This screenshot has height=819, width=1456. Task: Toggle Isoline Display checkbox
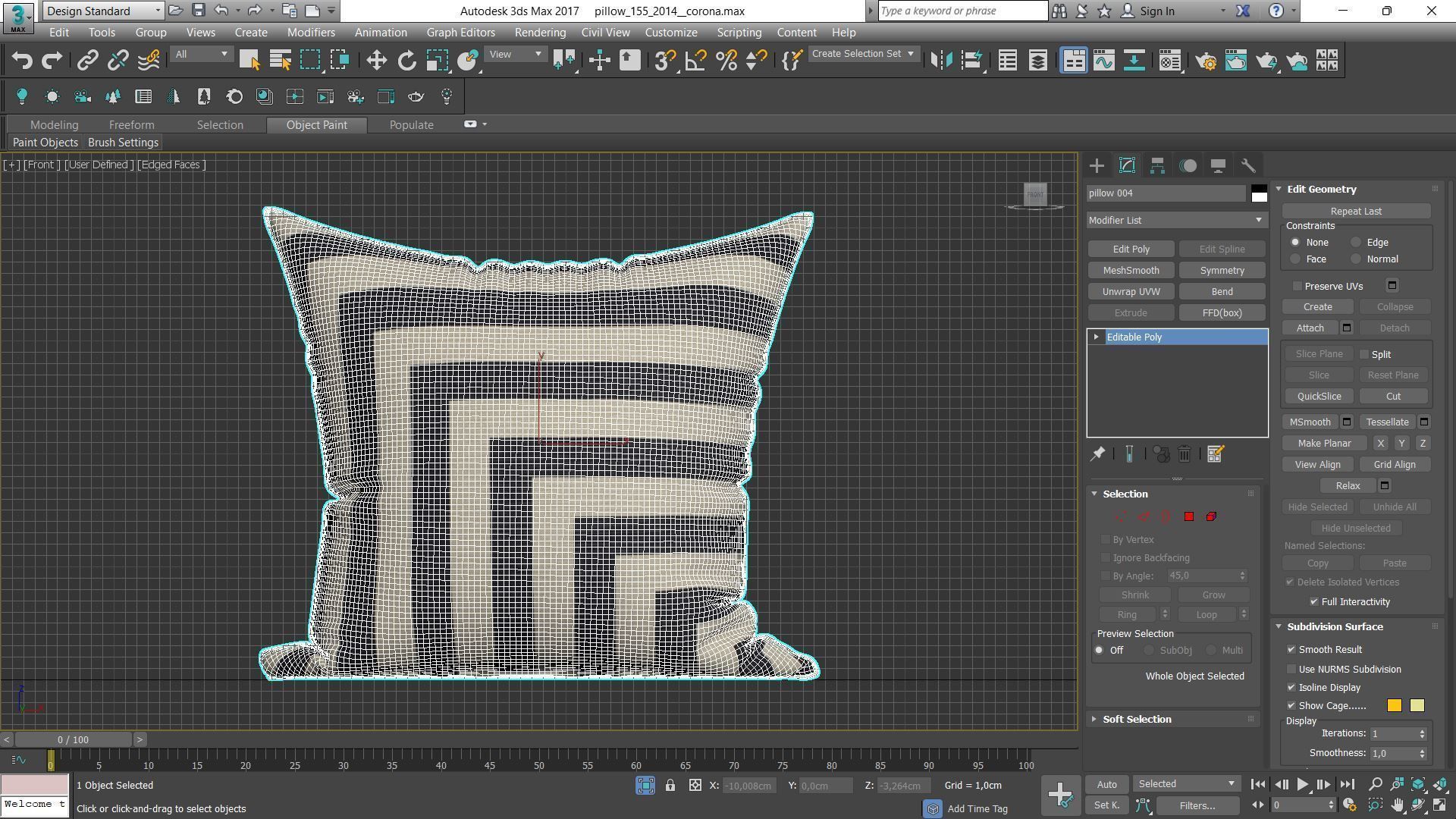[x=1291, y=687]
